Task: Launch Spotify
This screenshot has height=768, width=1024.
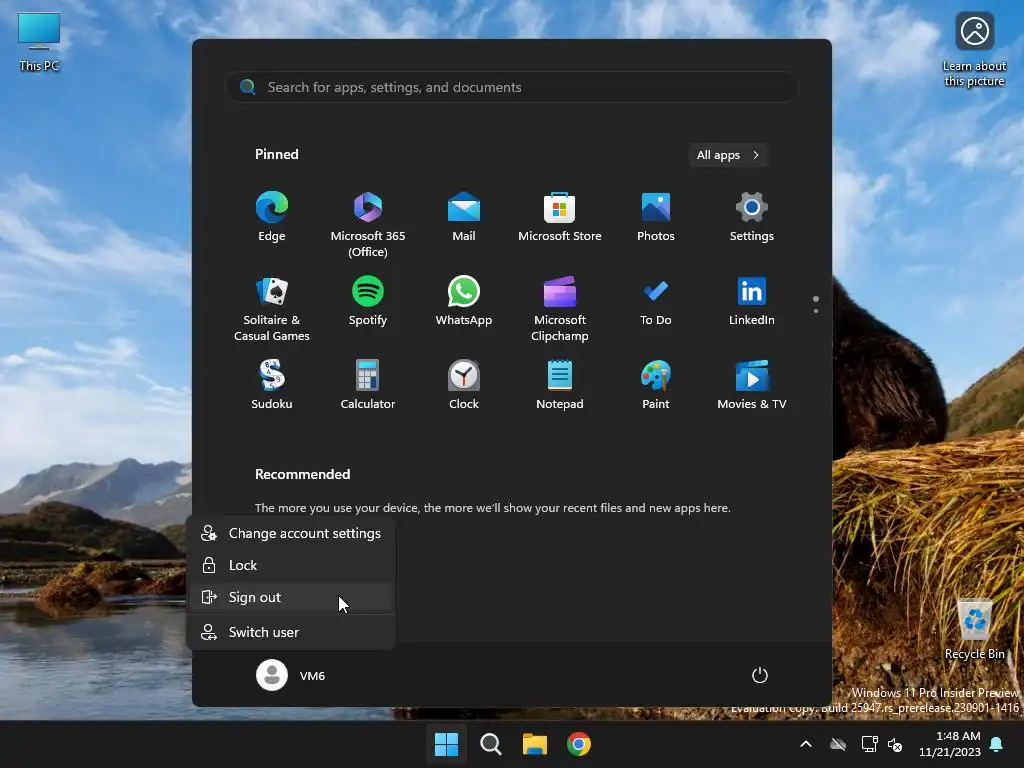Action: tap(368, 301)
